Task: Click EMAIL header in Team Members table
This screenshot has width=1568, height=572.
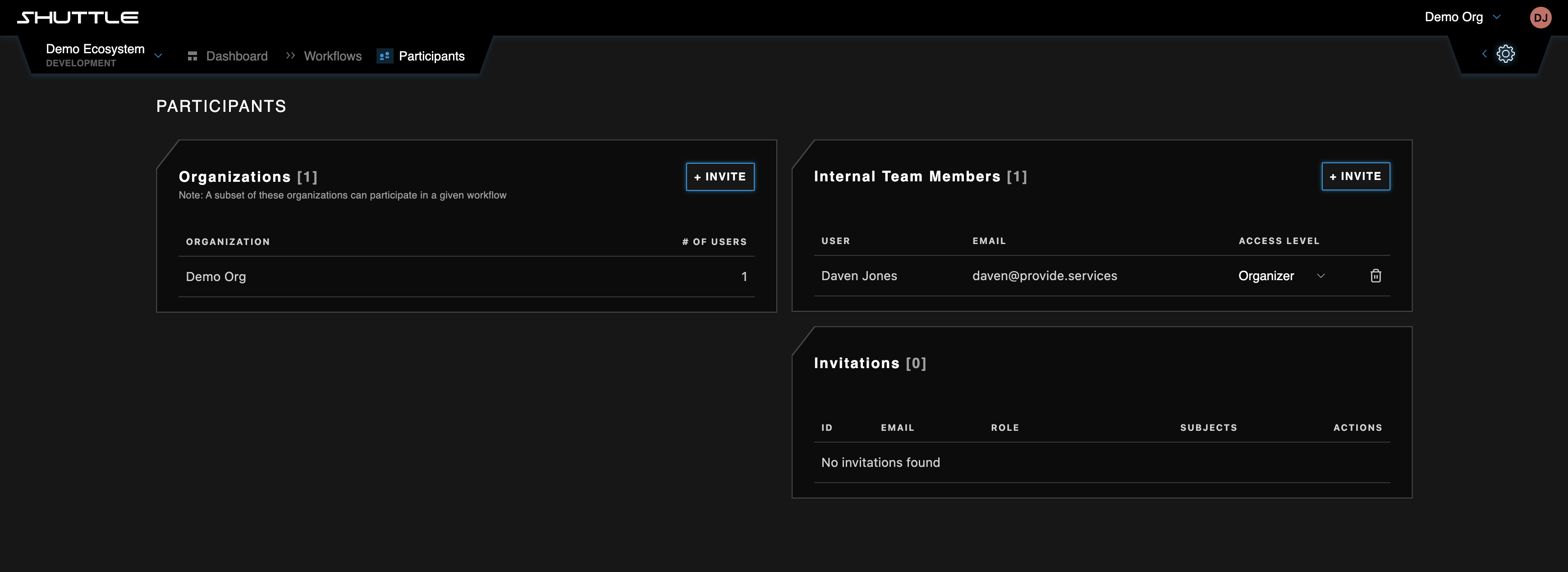Action: pos(989,240)
